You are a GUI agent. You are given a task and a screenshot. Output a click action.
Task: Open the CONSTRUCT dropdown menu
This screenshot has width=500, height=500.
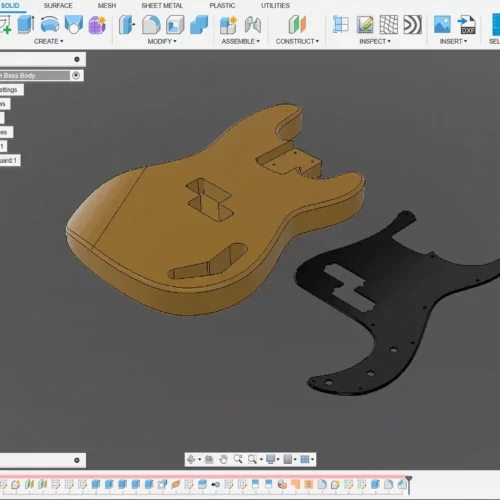point(297,41)
